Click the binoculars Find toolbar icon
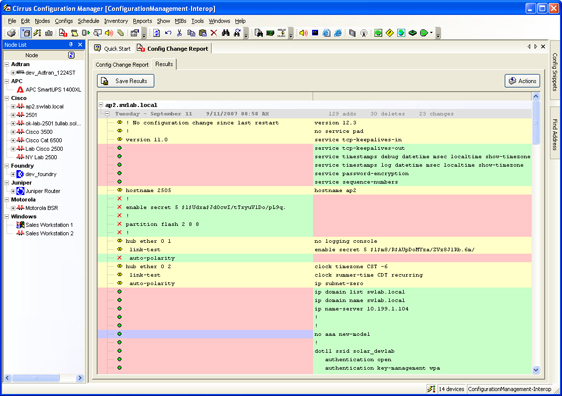Image resolution: width=562 pixels, height=396 pixels. [225, 33]
